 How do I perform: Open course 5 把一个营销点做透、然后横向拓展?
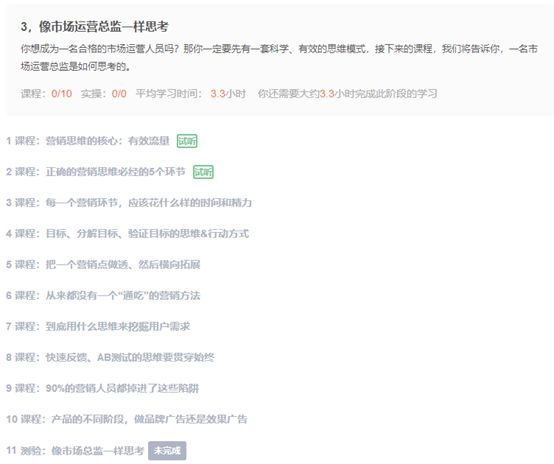pos(103,265)
